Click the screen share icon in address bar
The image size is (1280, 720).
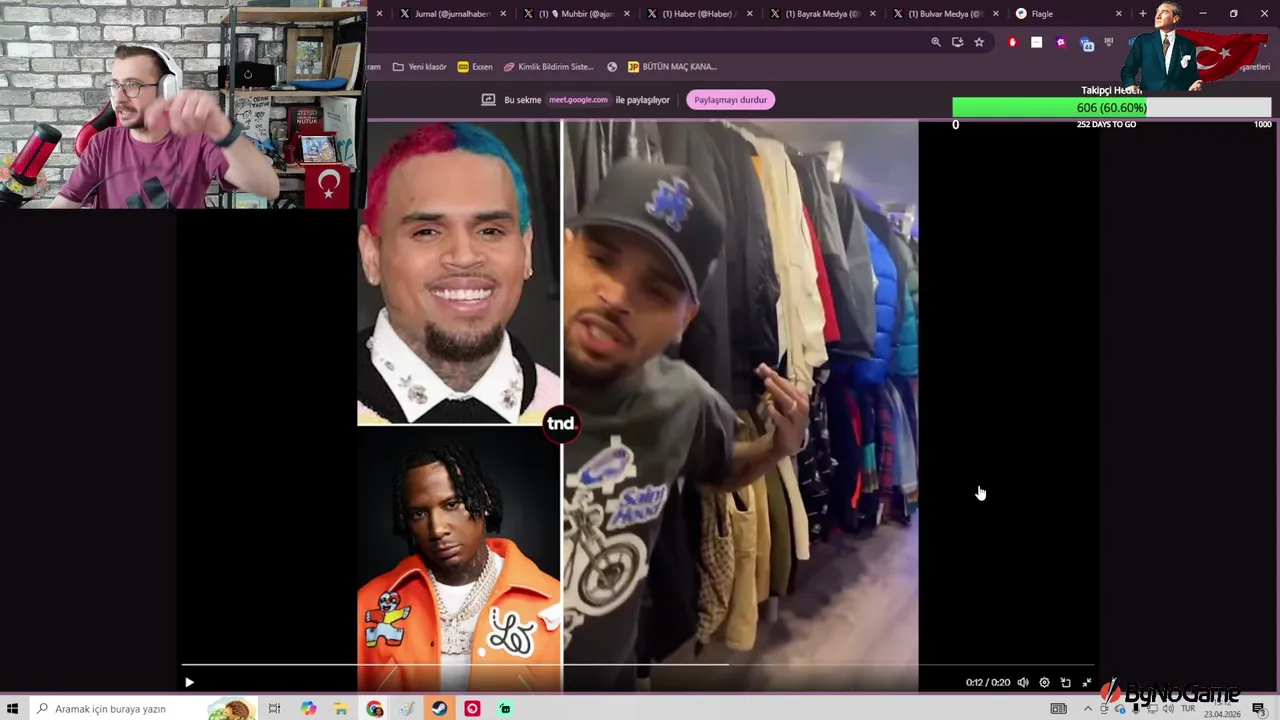pos(957,42)
